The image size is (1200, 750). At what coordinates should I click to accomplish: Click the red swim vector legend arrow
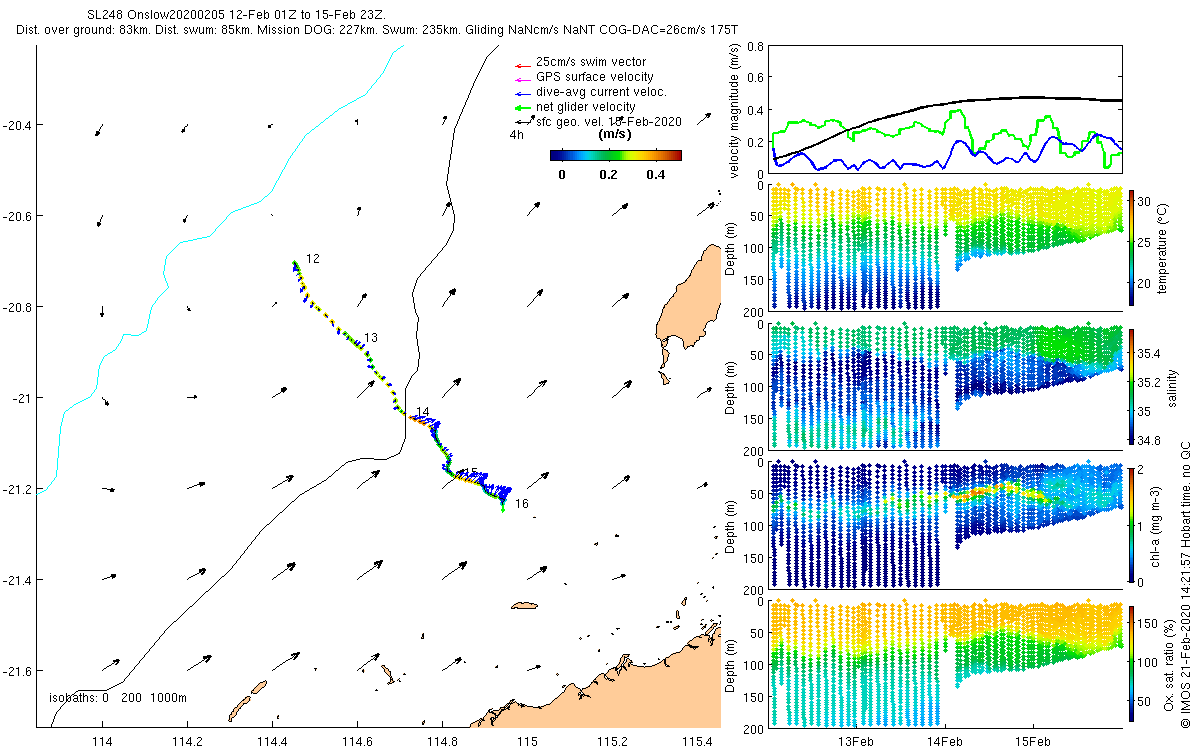tap(520, 63)
